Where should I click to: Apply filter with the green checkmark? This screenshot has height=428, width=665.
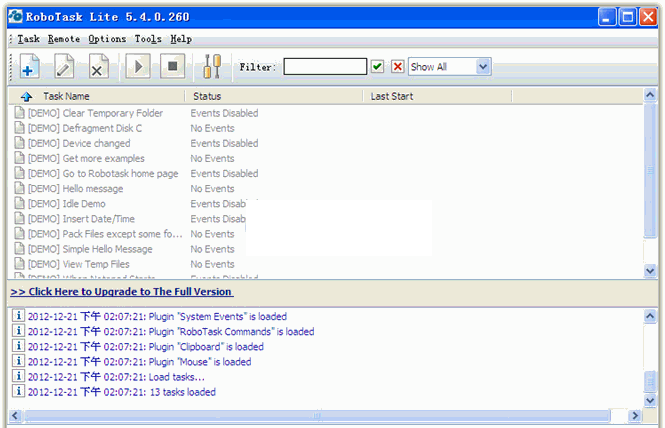tap(378, 67)
